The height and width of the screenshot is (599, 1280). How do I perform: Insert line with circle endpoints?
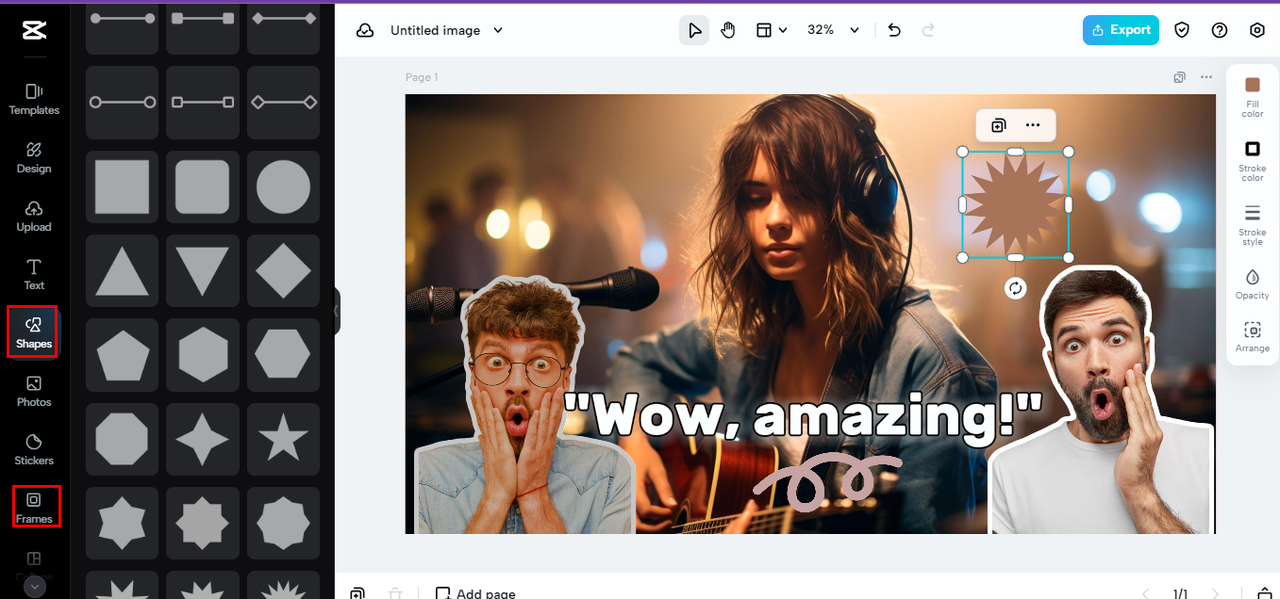tap(122, 102)
